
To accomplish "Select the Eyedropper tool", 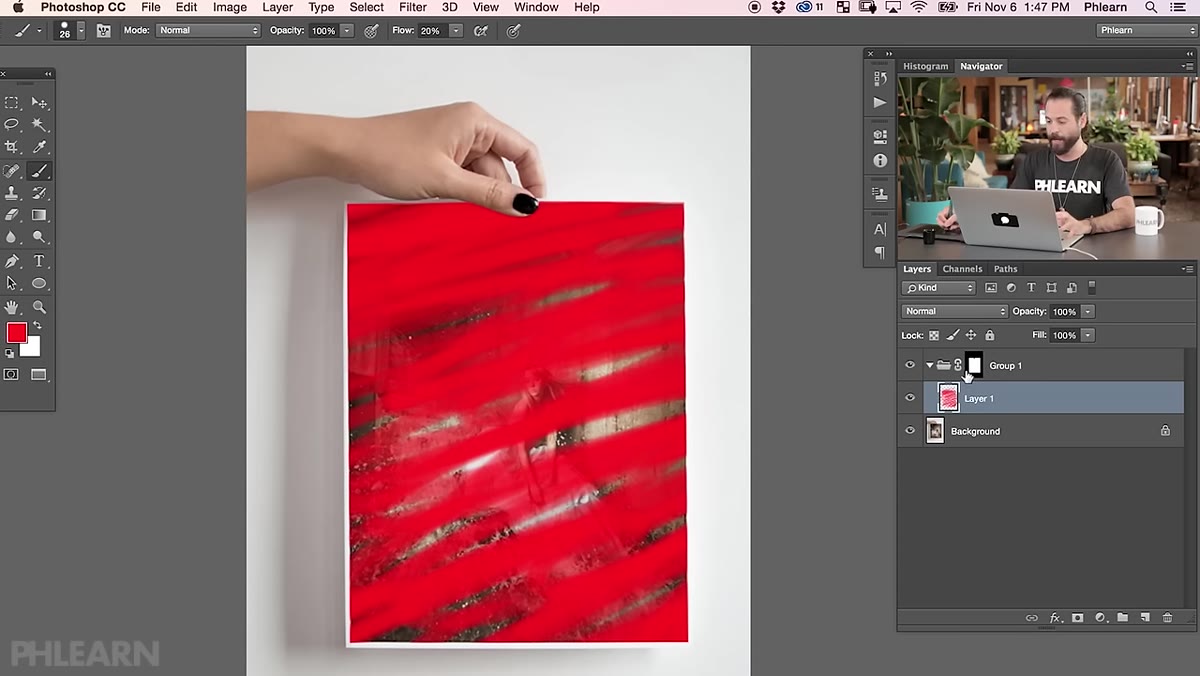I will click(x=39, y=147).
